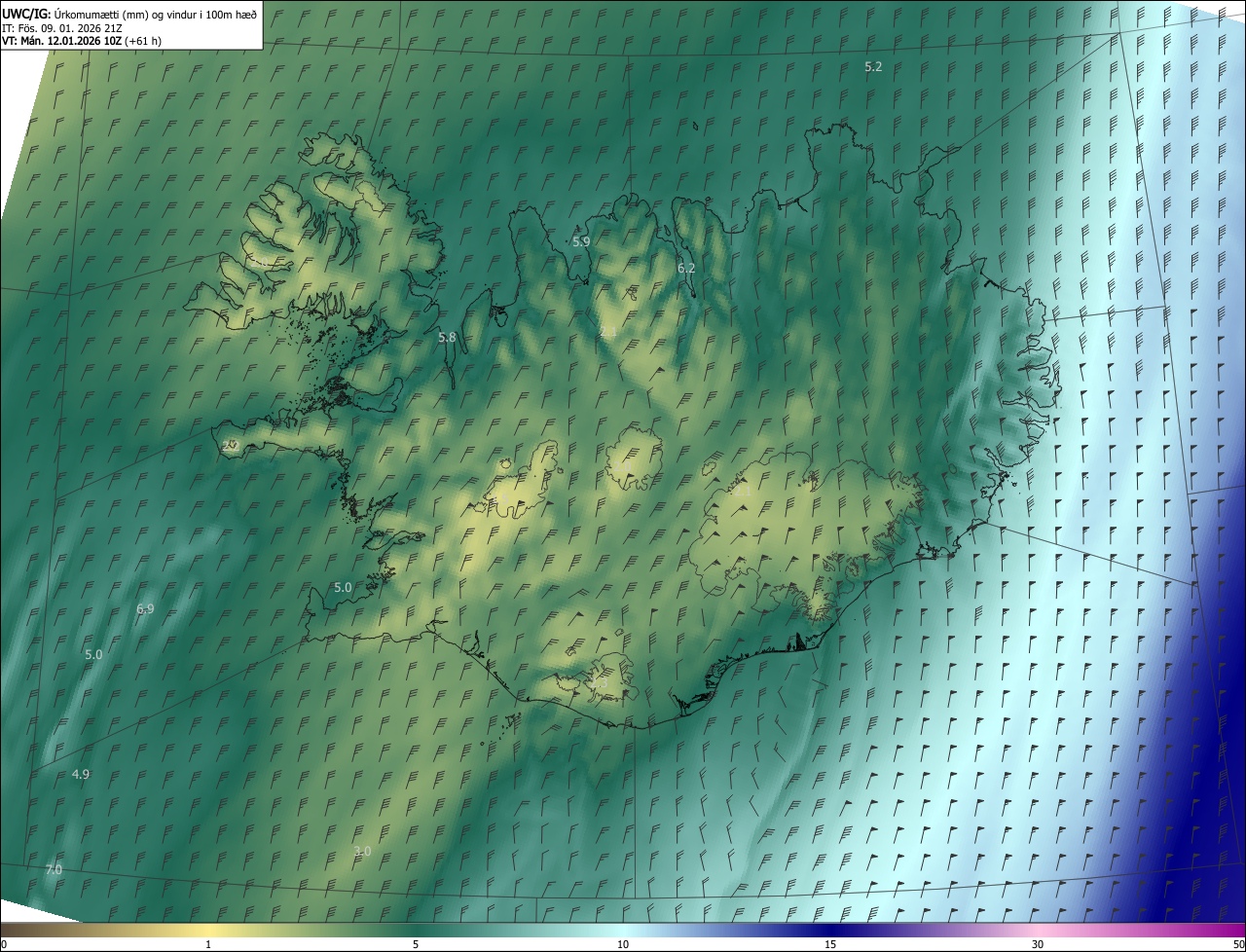1246x952 pixels.
Task: Click the 1 tick label on the color scale
Action: coord(208,944)
